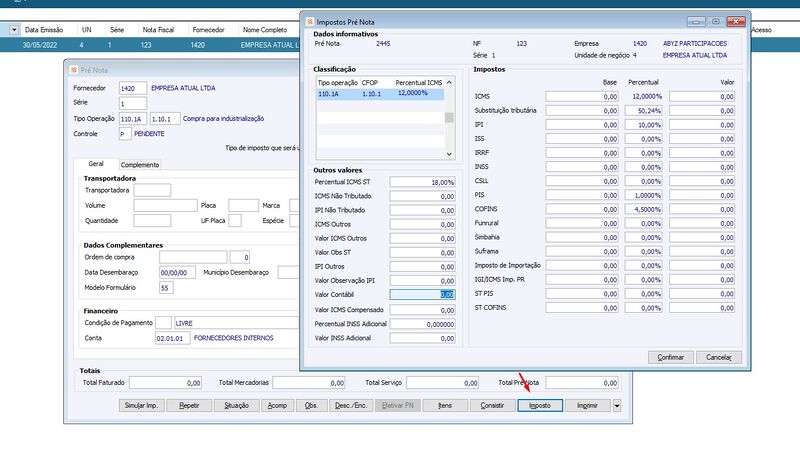800x450 pixels.
Task: Click the Fornecedor column header in grid
Action: 208,30
